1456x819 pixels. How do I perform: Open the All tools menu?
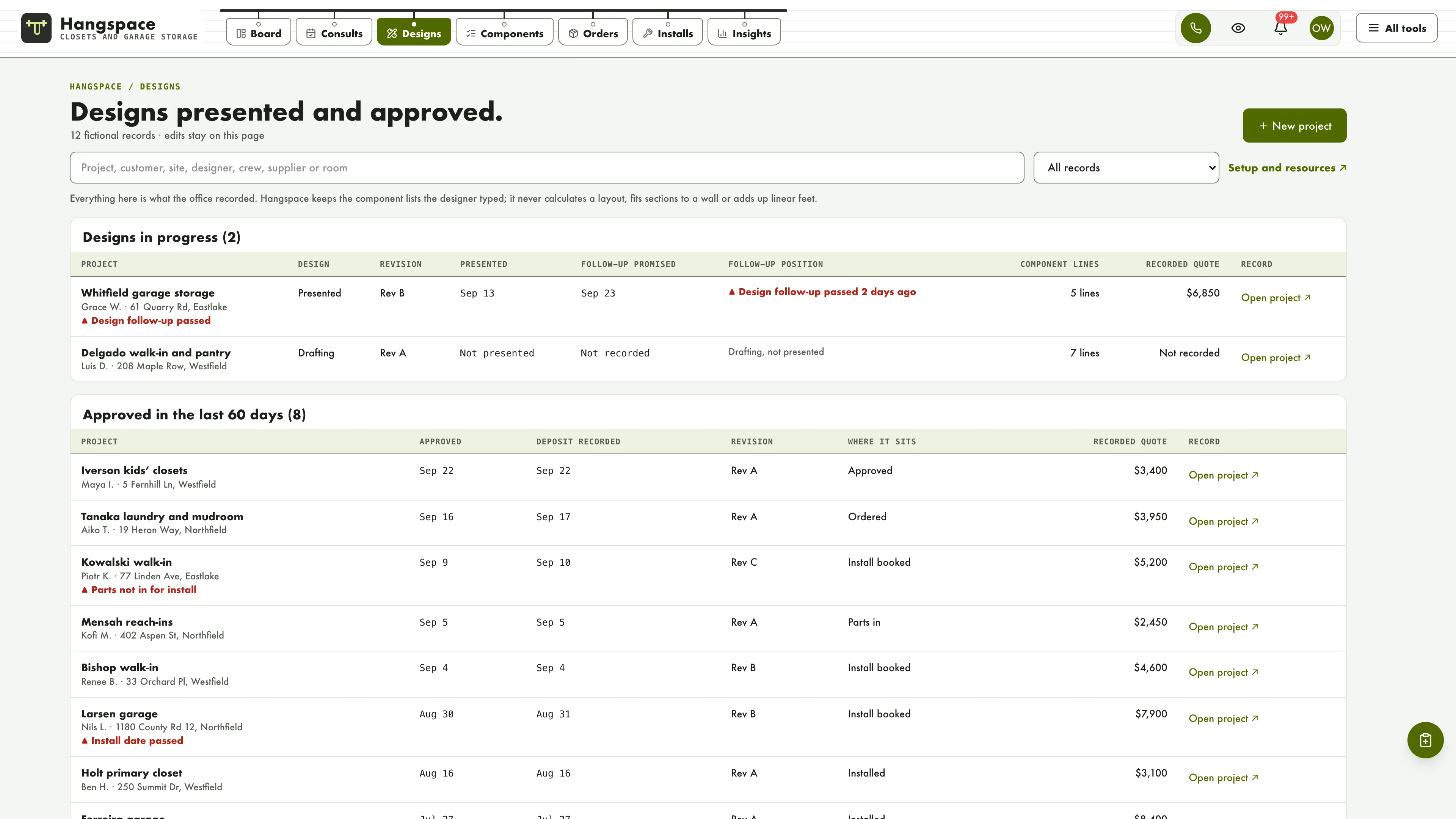click(1396, 28)
